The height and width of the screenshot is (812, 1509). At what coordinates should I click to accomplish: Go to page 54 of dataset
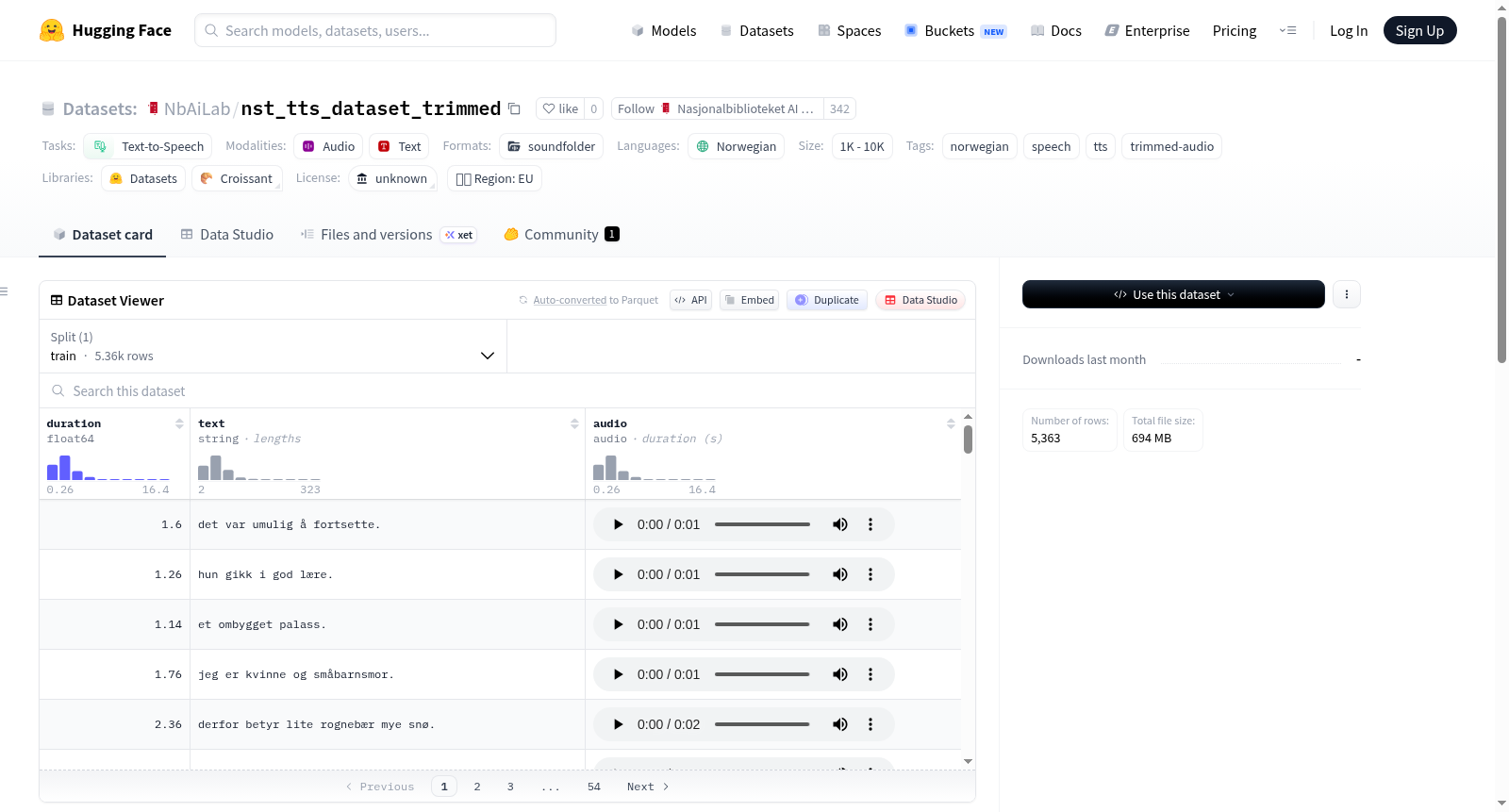tap(594, 787)
